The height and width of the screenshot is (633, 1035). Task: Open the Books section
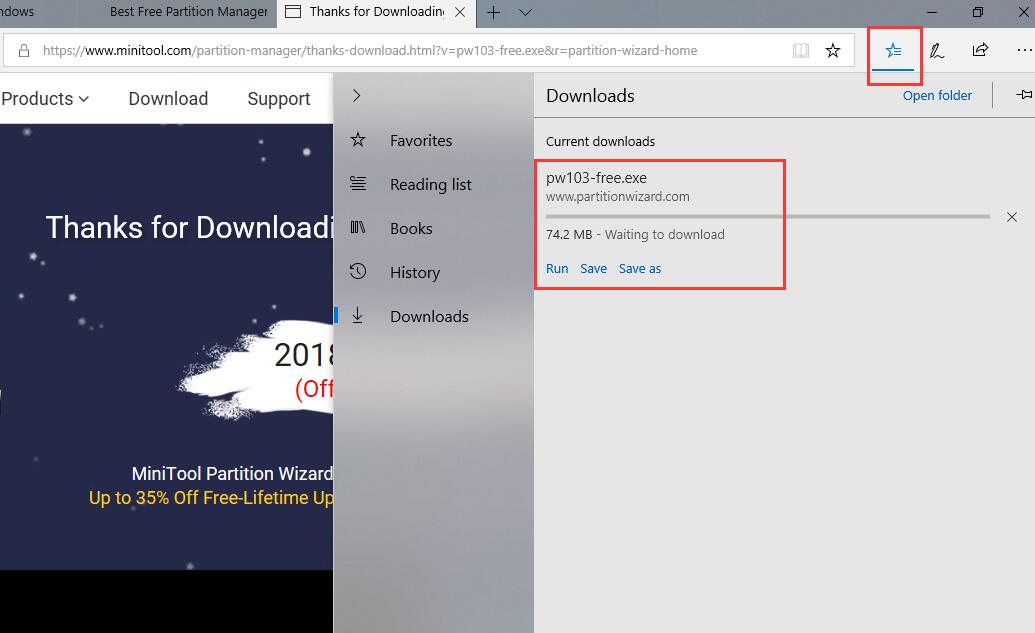click(411, 229)
